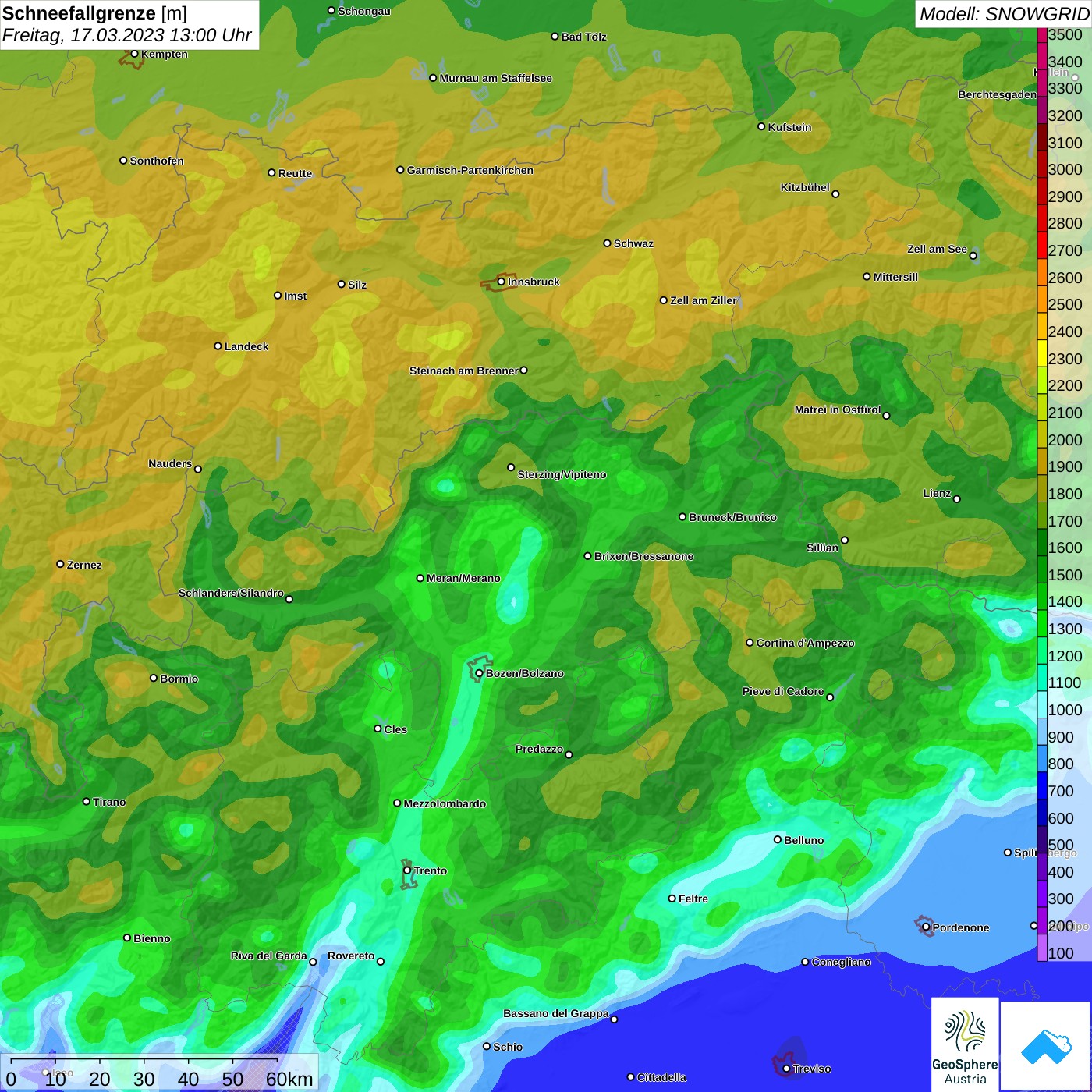Screen dimensions: 1092x1092
Task: Click the Mittersill label
Action: tap(895, 277)
